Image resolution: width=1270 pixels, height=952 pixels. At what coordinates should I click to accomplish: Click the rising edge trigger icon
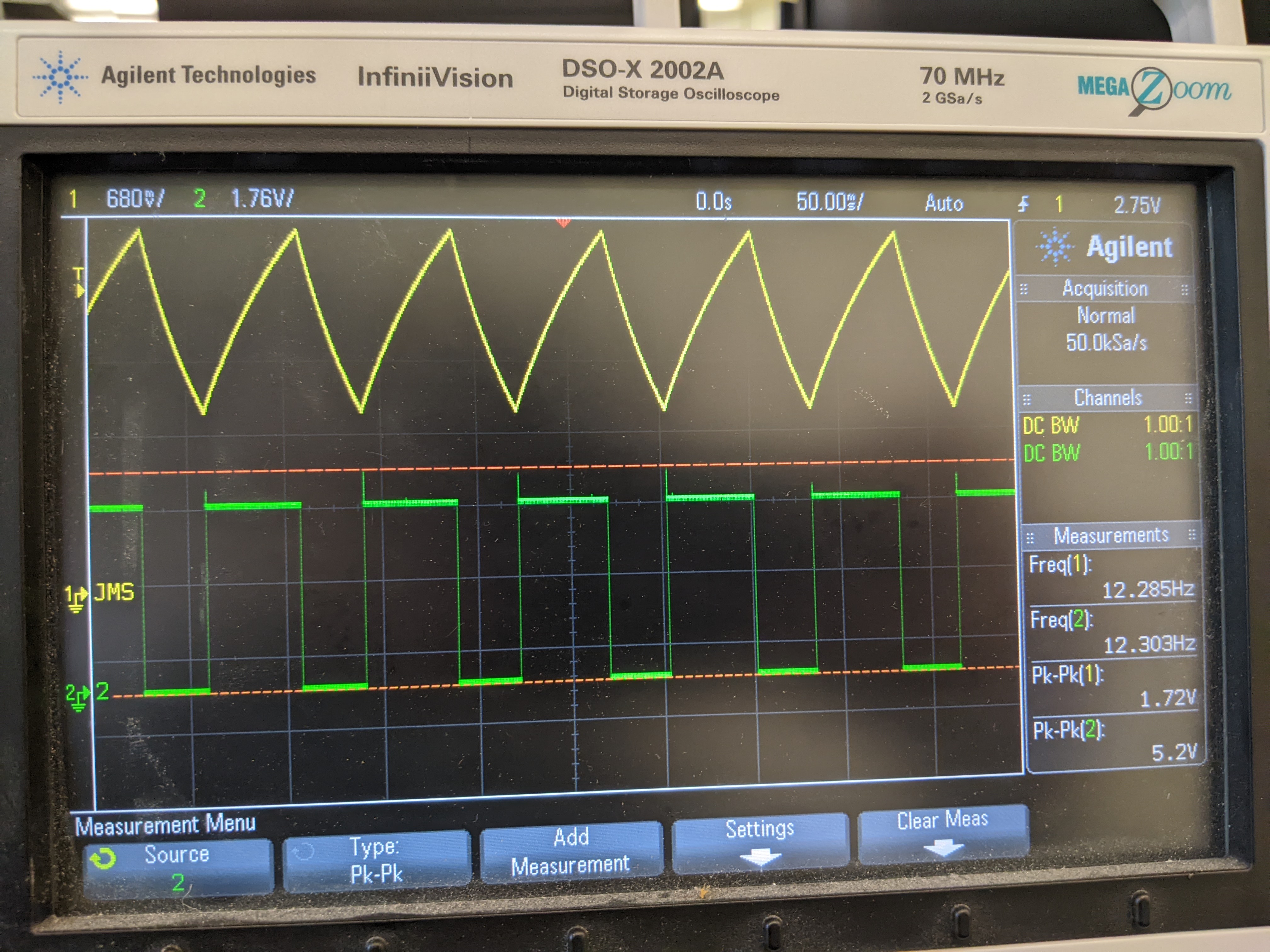[1023, 204]
